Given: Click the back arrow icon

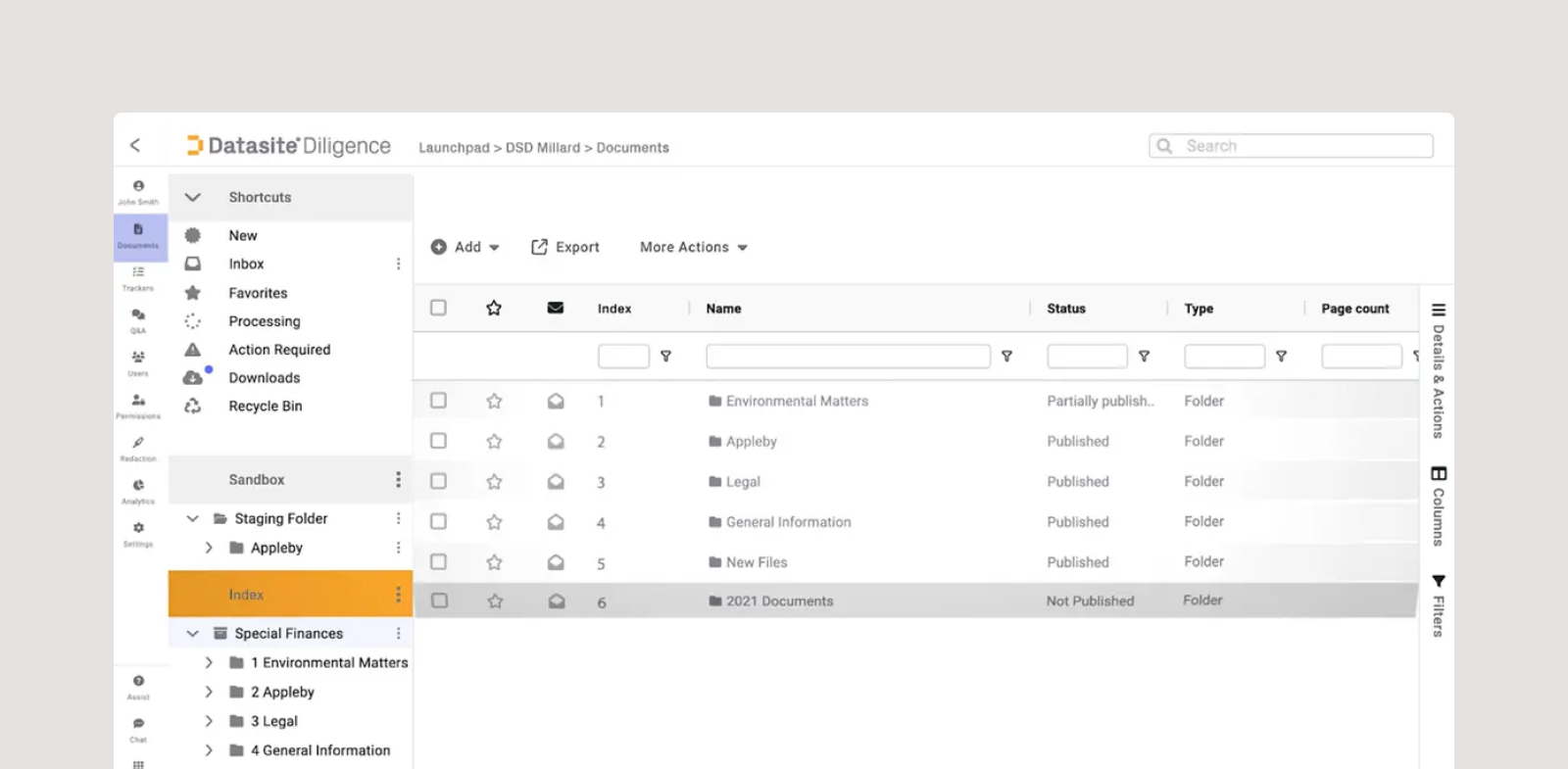Looking at the screenshot, I should 135,145.
